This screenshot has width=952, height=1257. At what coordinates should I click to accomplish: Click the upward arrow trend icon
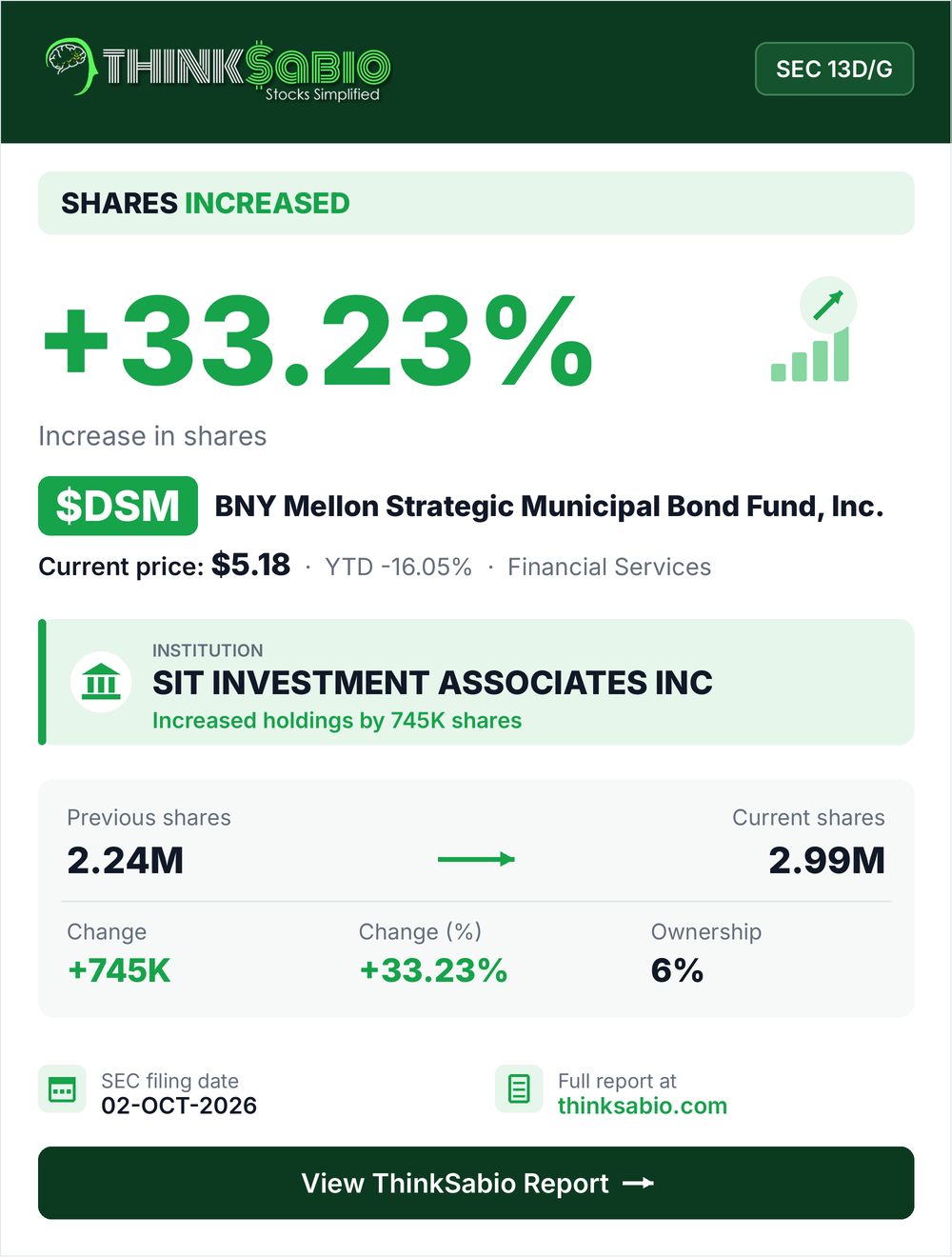pyautogui.click(x=828, y=305)
